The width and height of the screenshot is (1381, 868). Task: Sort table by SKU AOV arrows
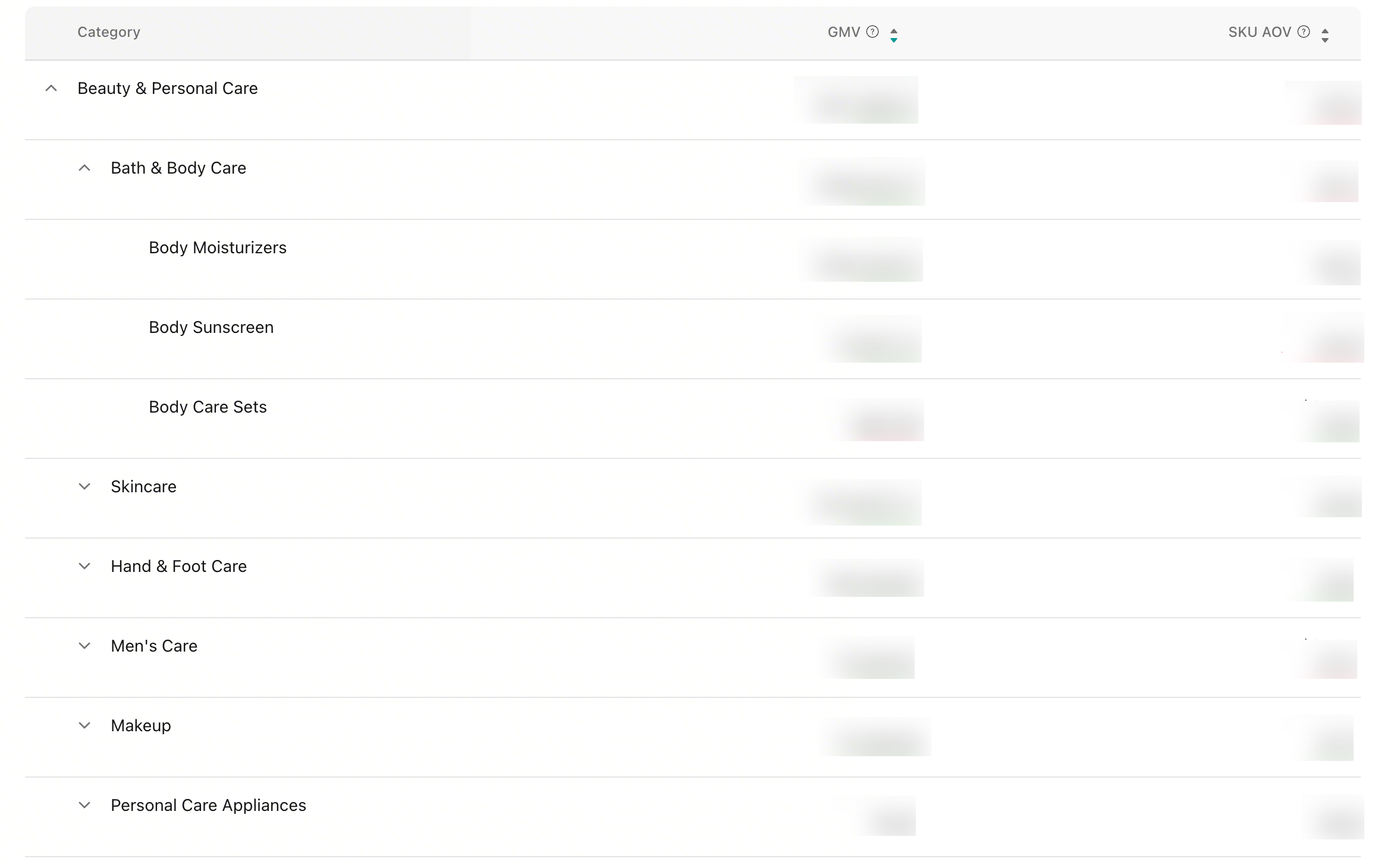pos(1325,36)
